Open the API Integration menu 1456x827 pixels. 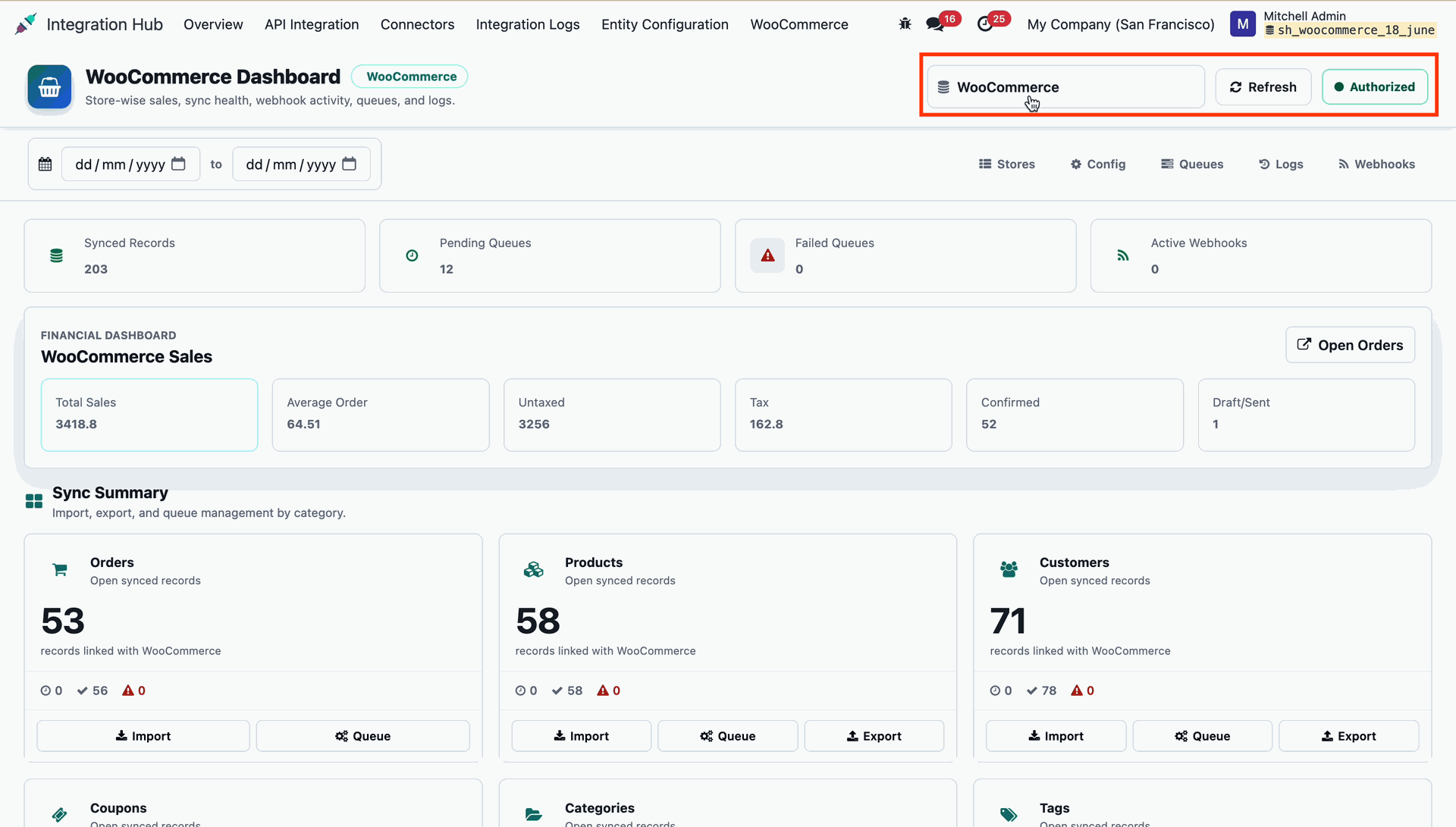(x=312, y=24)
